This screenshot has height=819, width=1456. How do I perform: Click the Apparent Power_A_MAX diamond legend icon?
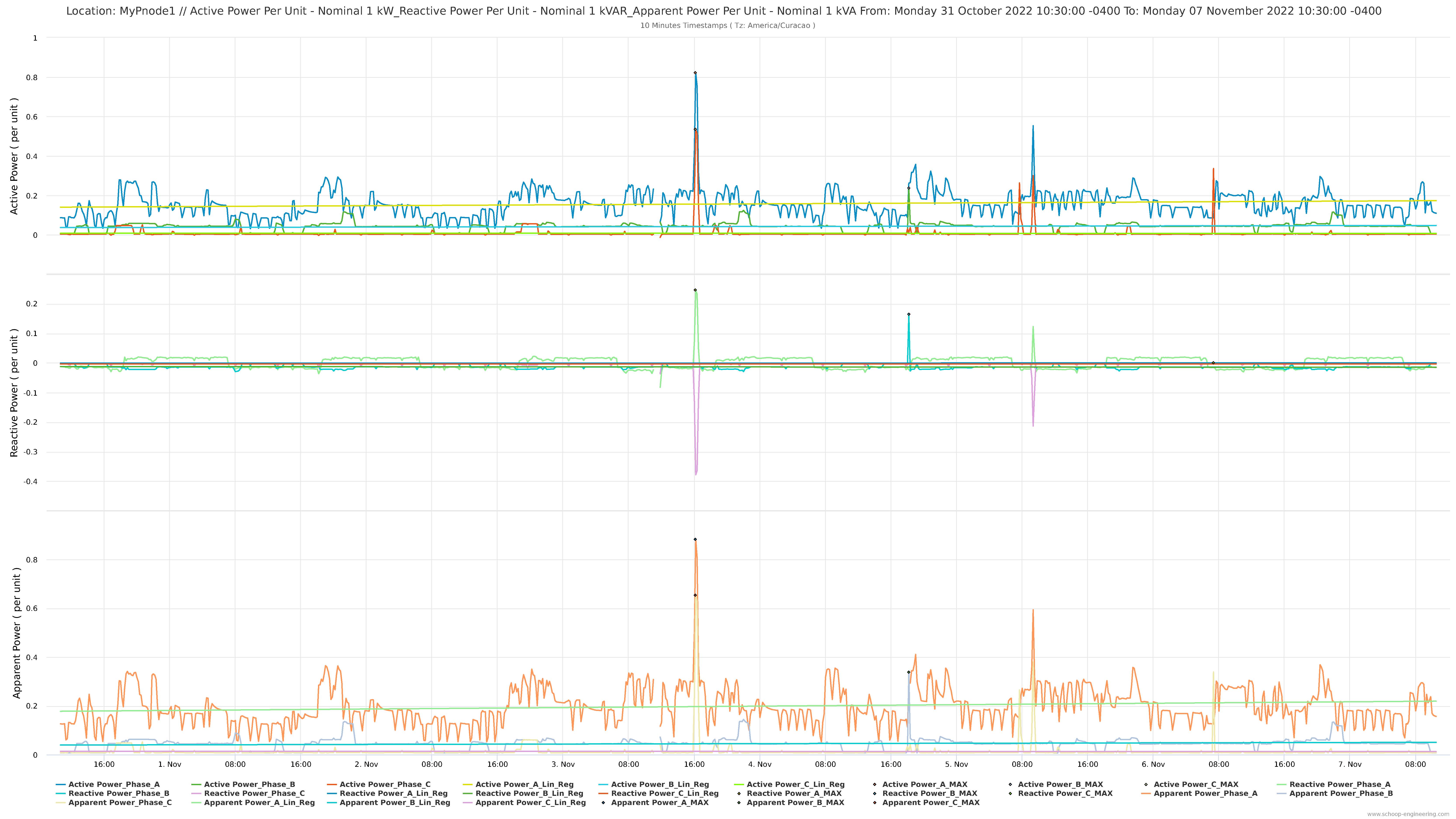pos(603,803)
